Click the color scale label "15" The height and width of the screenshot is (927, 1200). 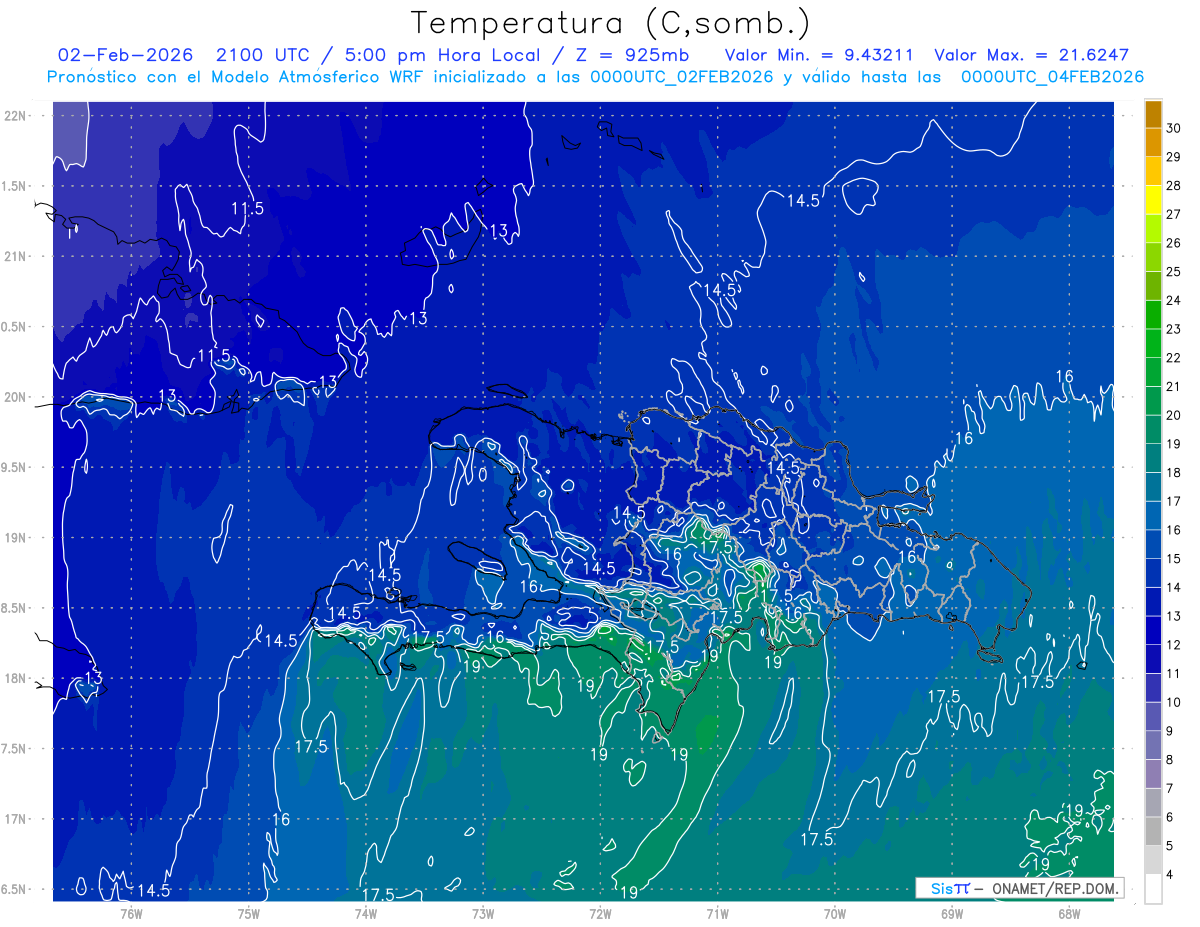1174,558
